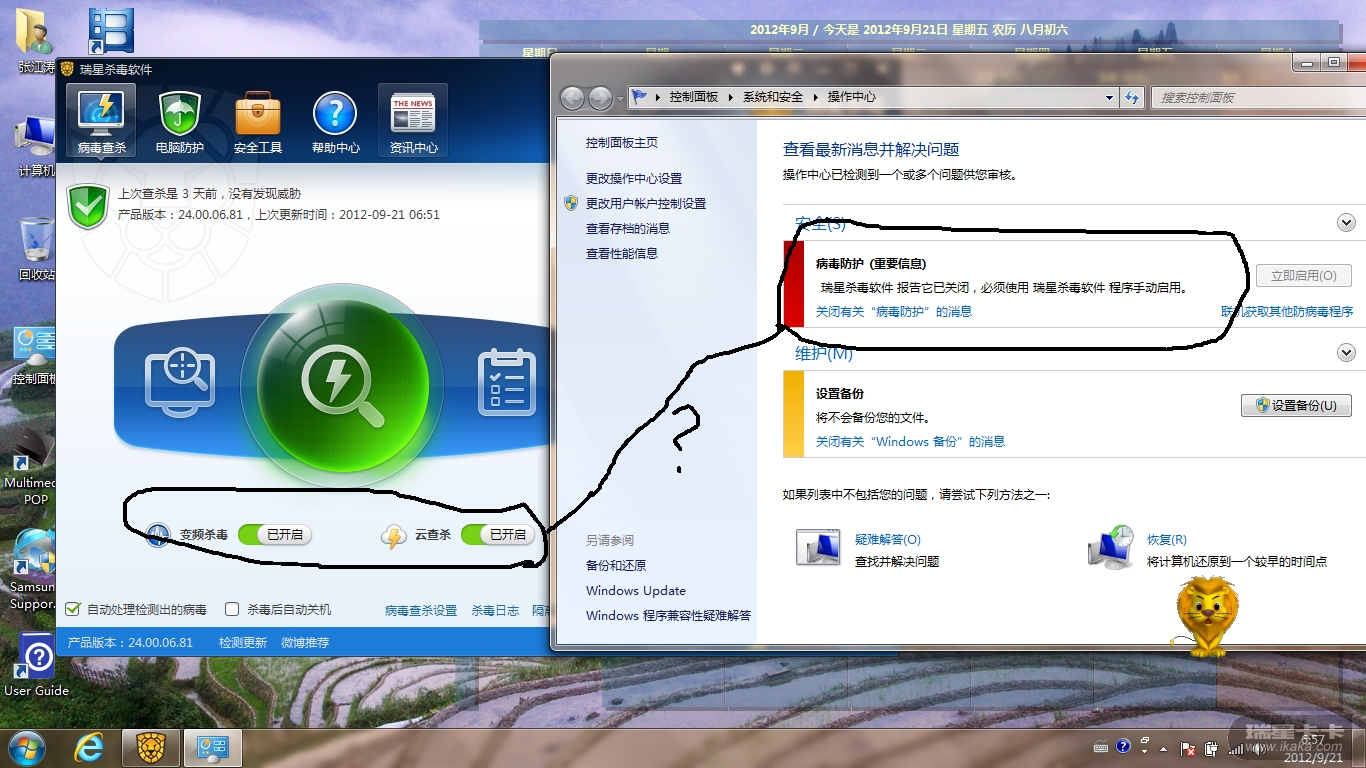This screenshot has width=1366, height=768.
Task: Toggle the 云查杀 switch
Action: click(497, 535)
